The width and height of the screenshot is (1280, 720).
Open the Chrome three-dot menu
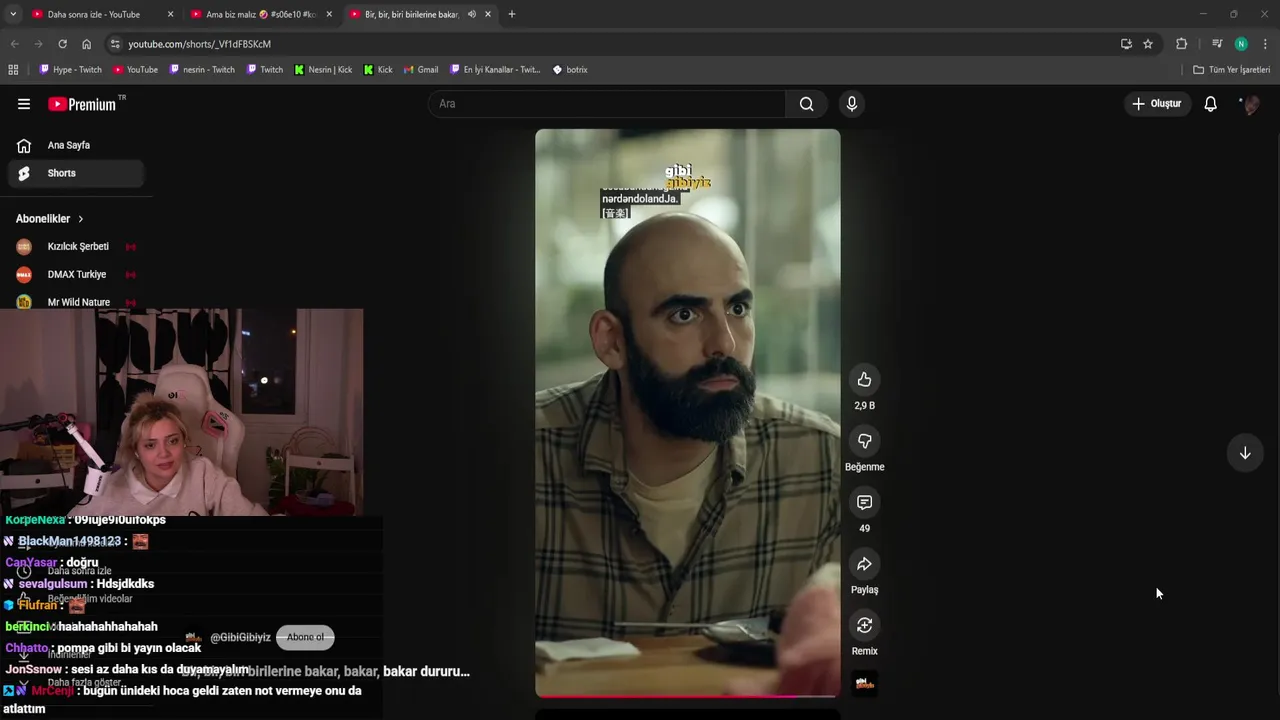click(1265, 44)
